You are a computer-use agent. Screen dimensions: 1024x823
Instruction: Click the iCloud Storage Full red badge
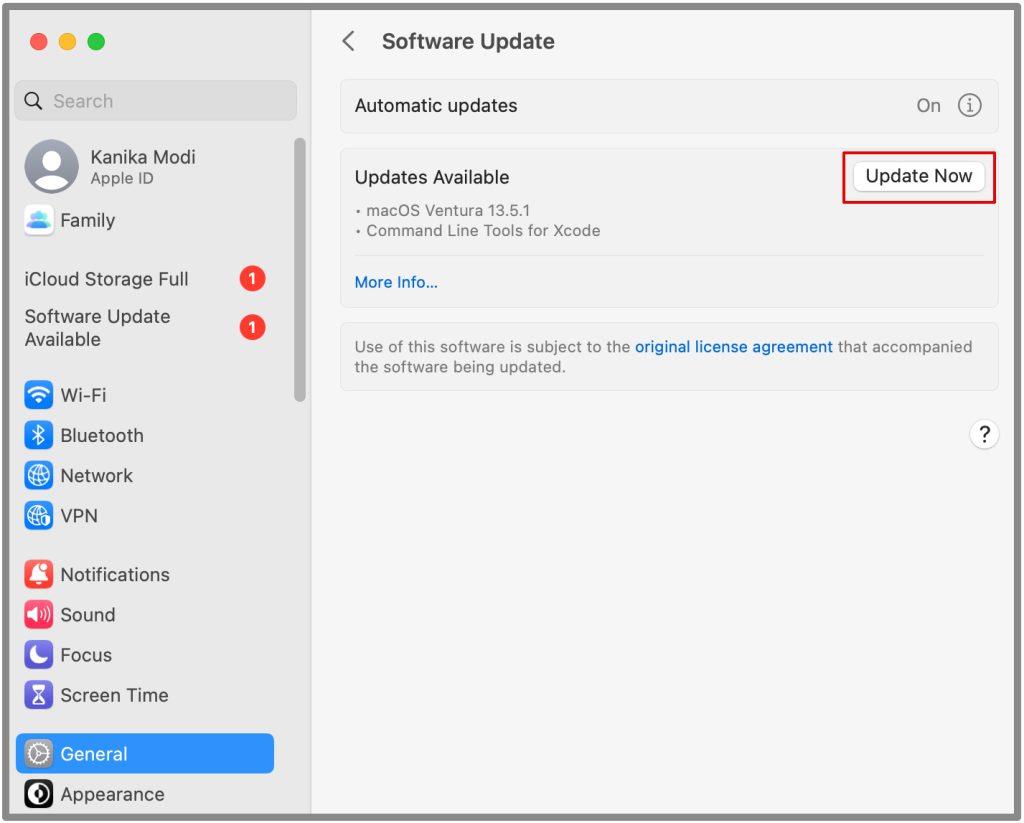tap(252, 279)
